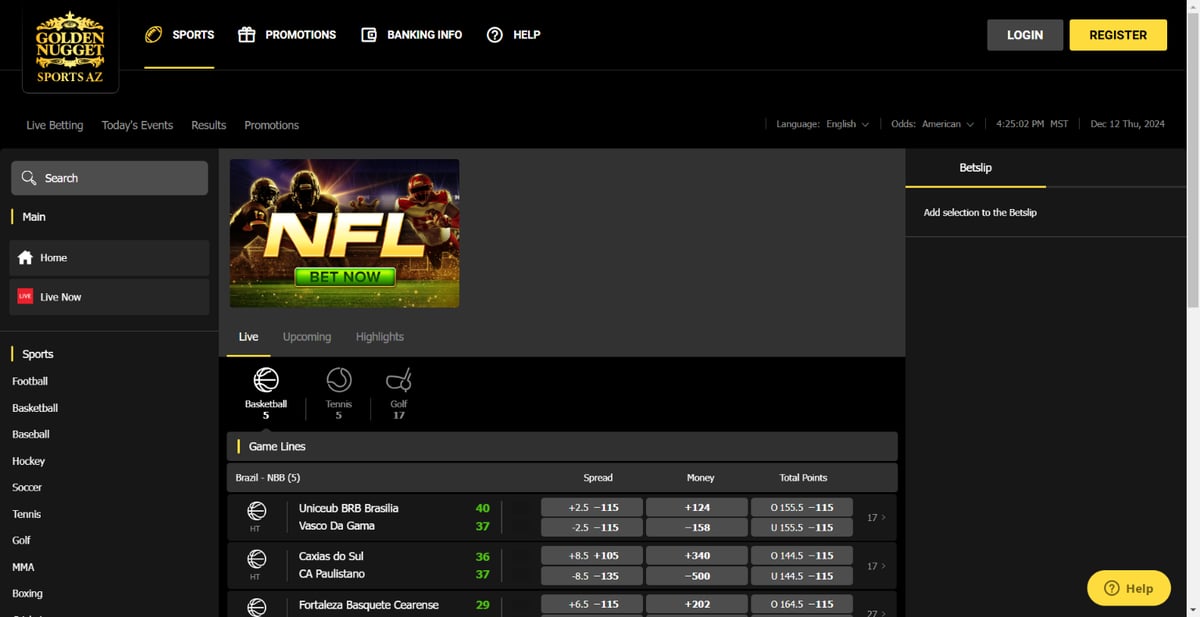
Task: Bet Vasco Da Gama spread -2.5 -115
Action: tap(592, 527)
